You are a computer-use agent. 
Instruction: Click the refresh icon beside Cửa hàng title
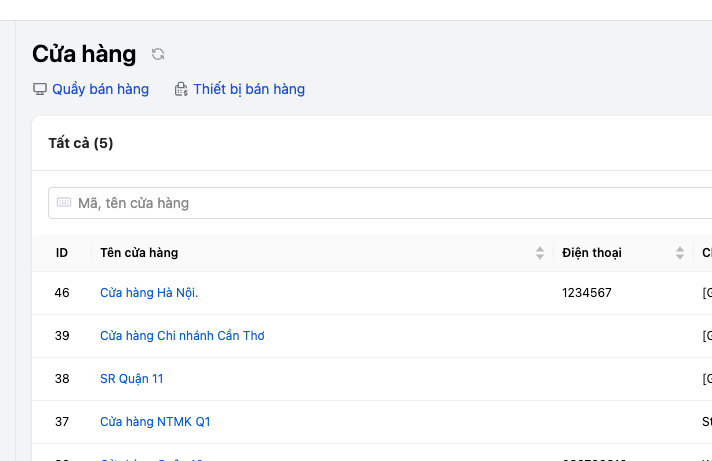click(x=158, y=54)
